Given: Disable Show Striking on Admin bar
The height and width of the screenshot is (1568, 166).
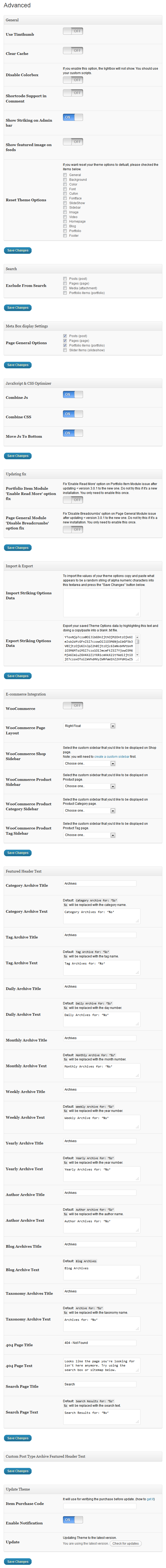Looking at the screenshot, I should [73, 117].
